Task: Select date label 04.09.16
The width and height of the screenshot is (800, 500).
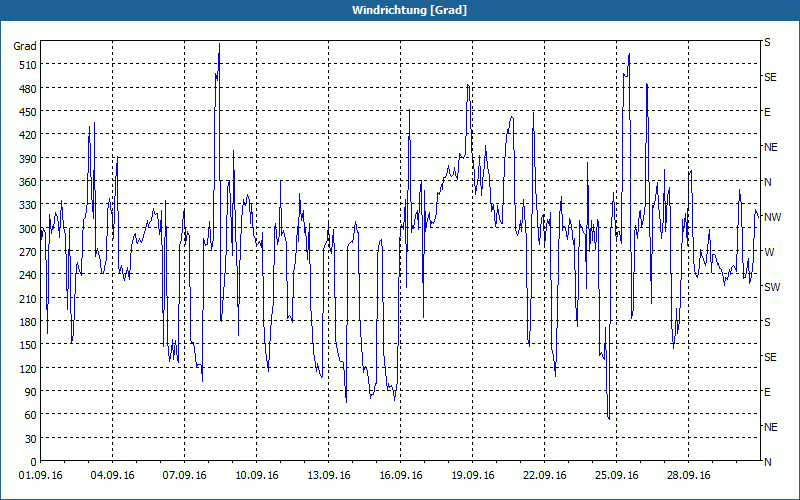Action: point(112,476)
